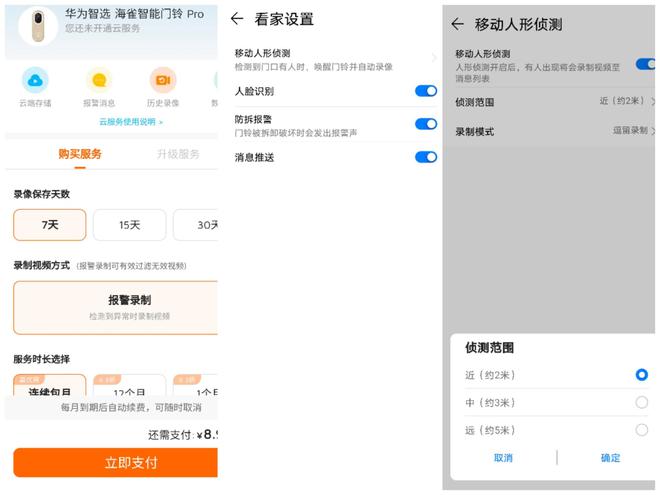The height and width of the screenshot is (495, 660).
Task: Click the 还需支付 amount text
Action: pos(183,435)
